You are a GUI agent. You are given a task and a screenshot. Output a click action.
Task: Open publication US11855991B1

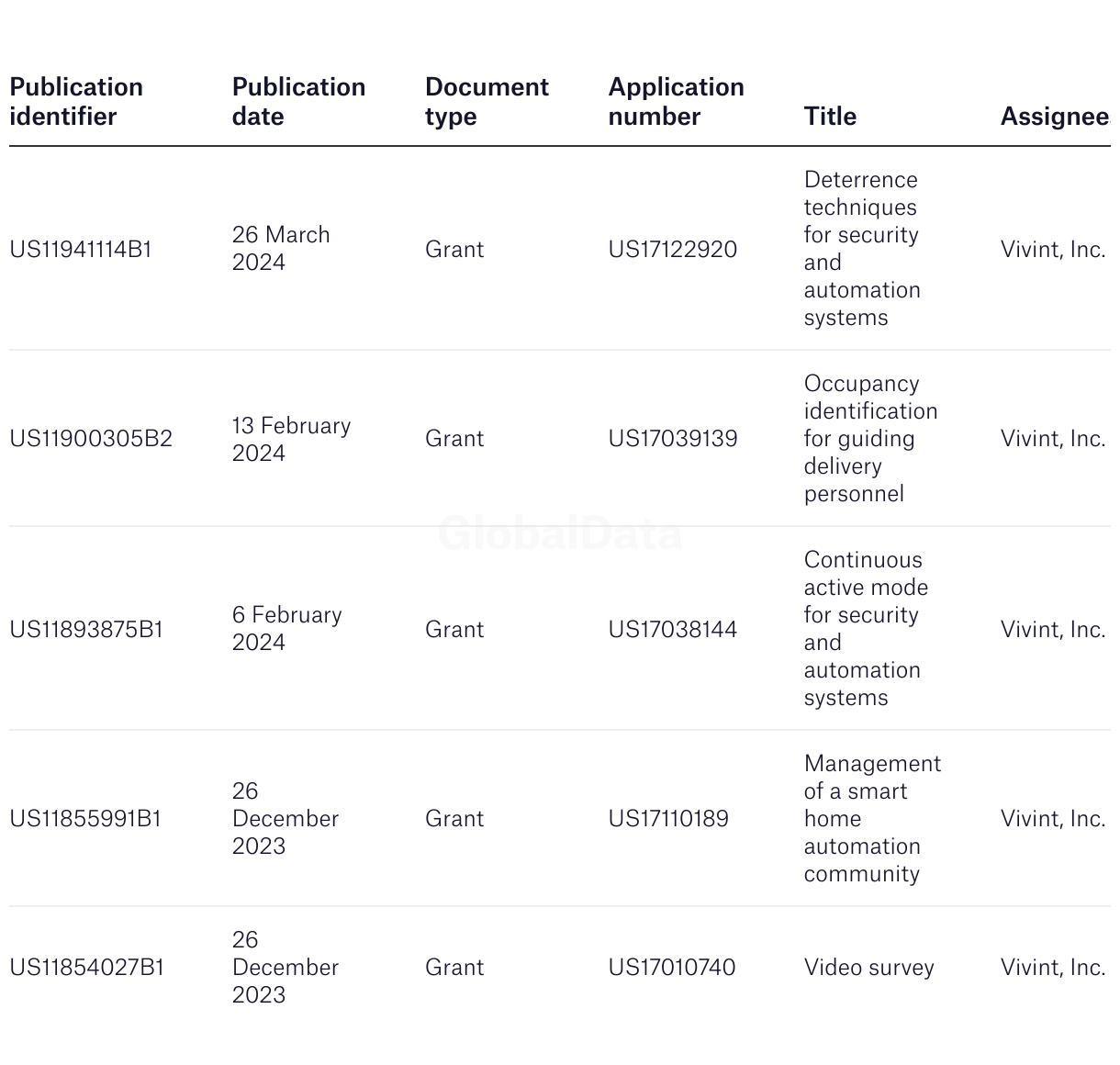pos(85,818)
